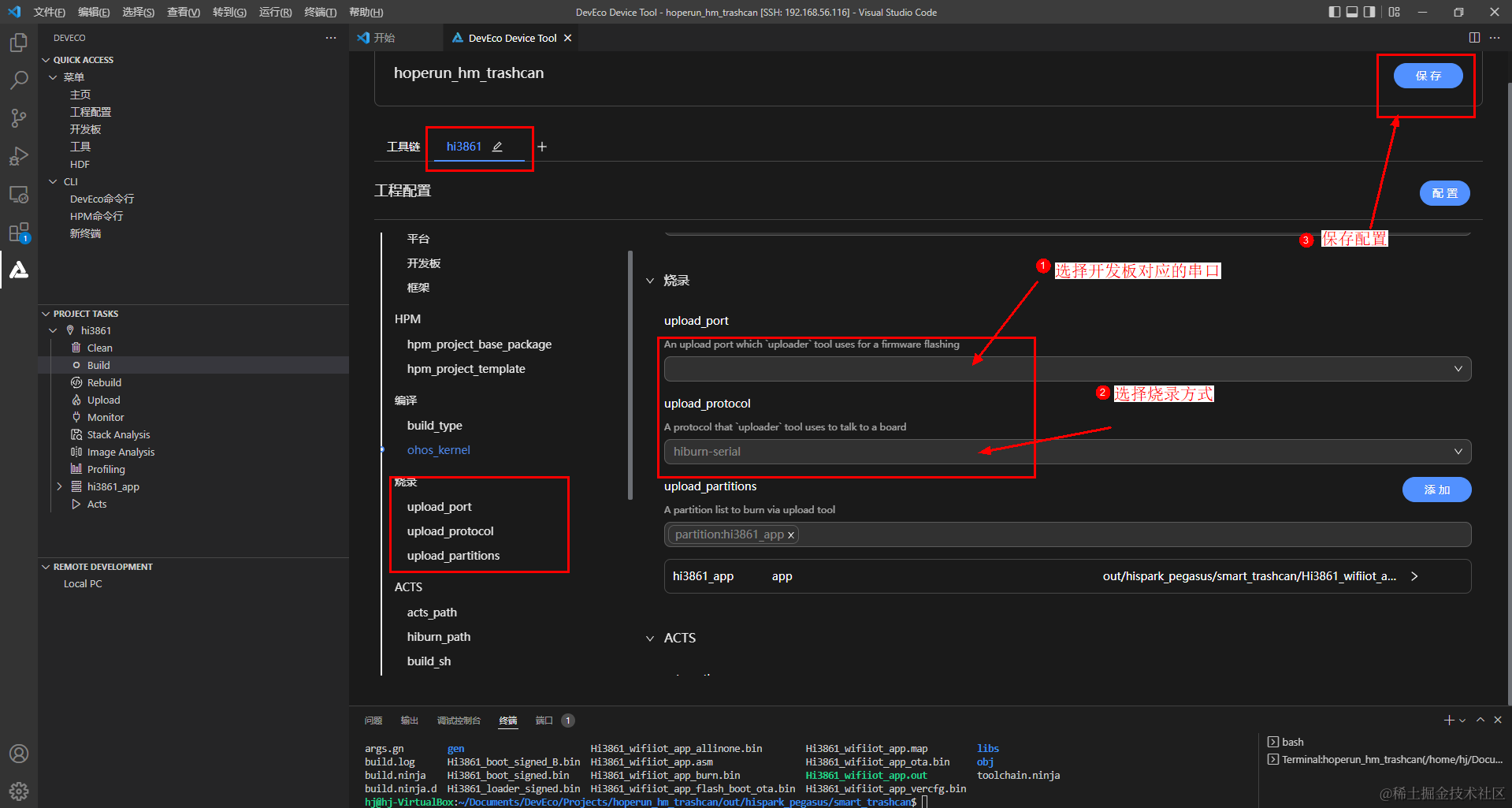Close the bottom terminal panel
This screenshot has width=1512, height=808.
click(1498, 720)
